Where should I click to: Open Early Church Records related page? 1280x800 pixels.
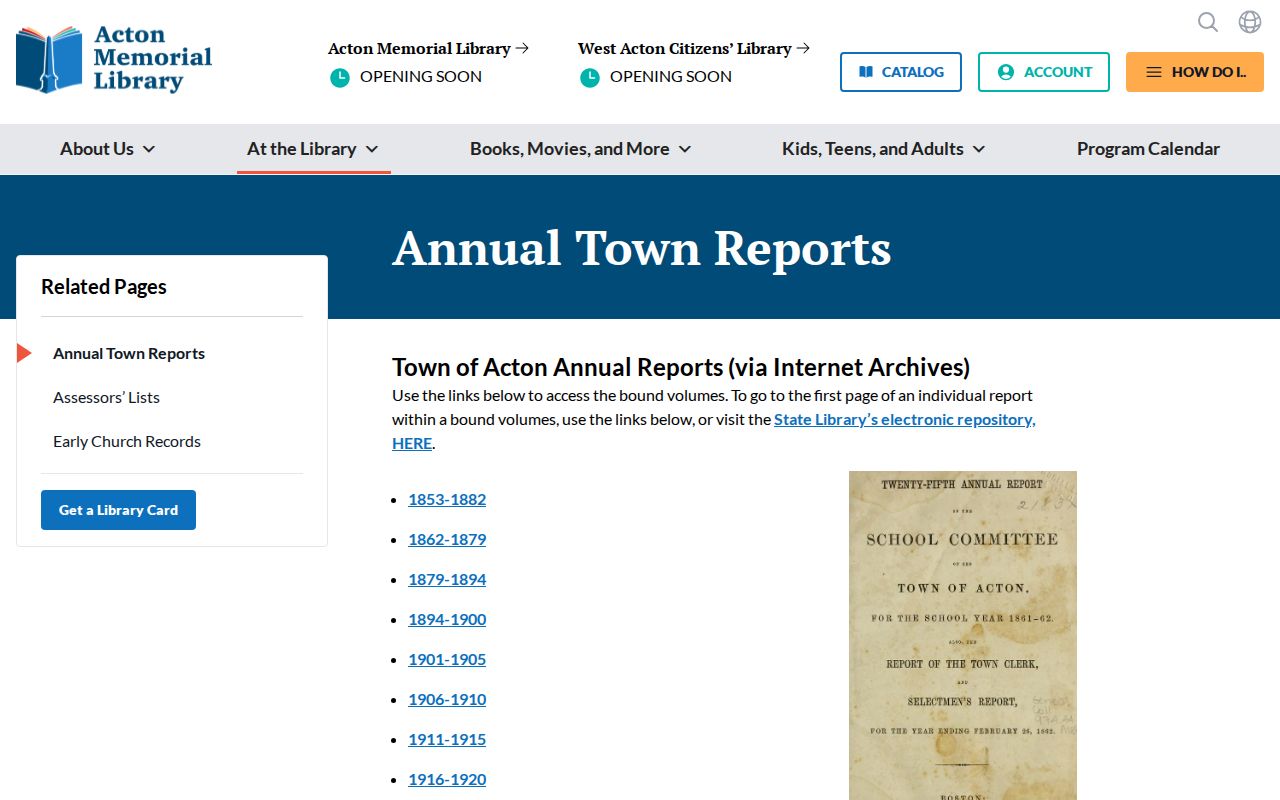point(127,441)
